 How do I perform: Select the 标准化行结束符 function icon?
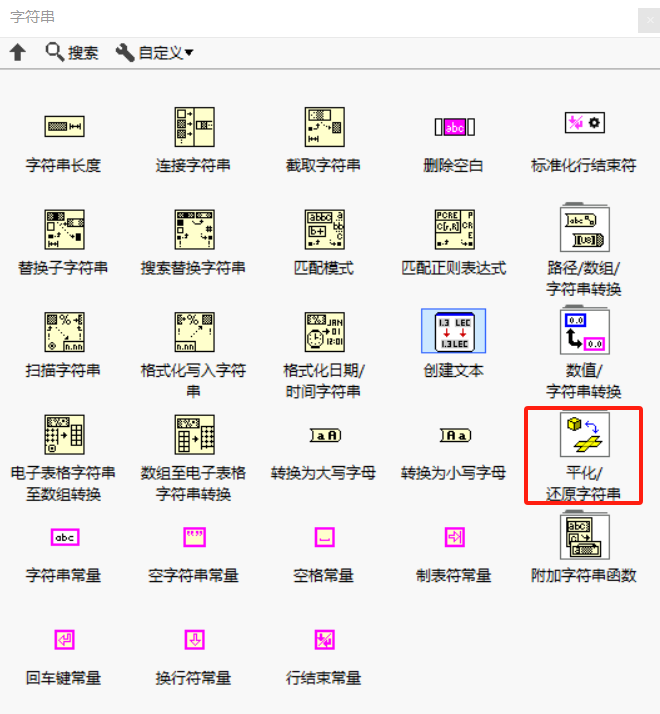585,122
